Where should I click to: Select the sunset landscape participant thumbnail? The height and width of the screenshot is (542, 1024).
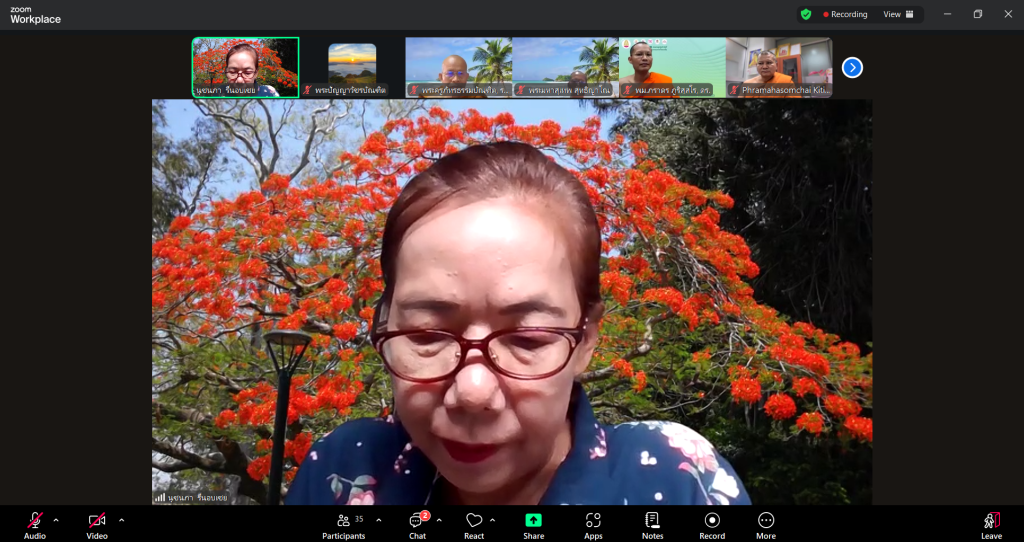pos(352,65)
